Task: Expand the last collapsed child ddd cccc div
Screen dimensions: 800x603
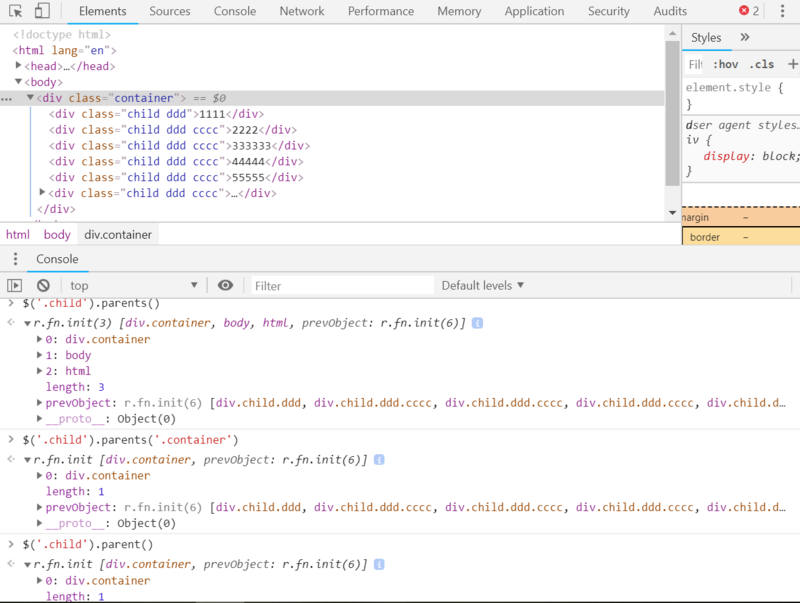Action: tap(42, 192)
